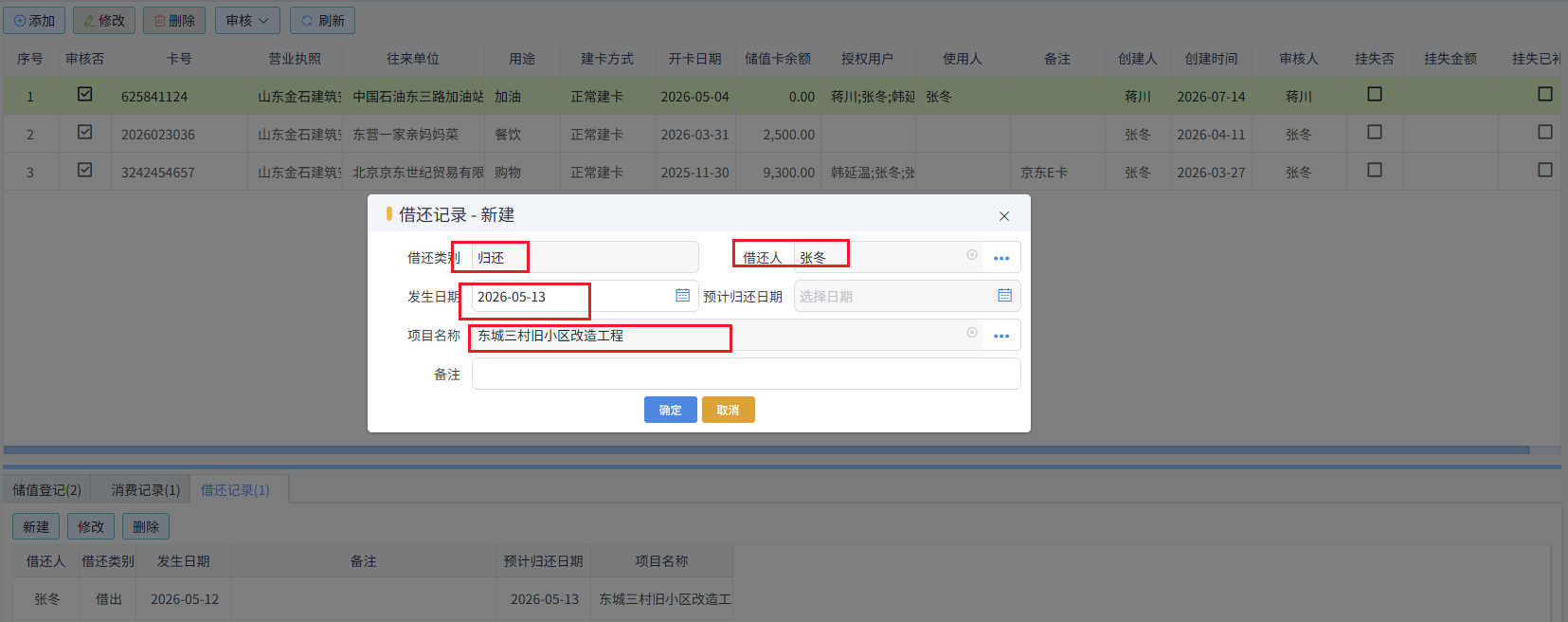Toggle 挂失否 checkbox in row 1

1375,94
